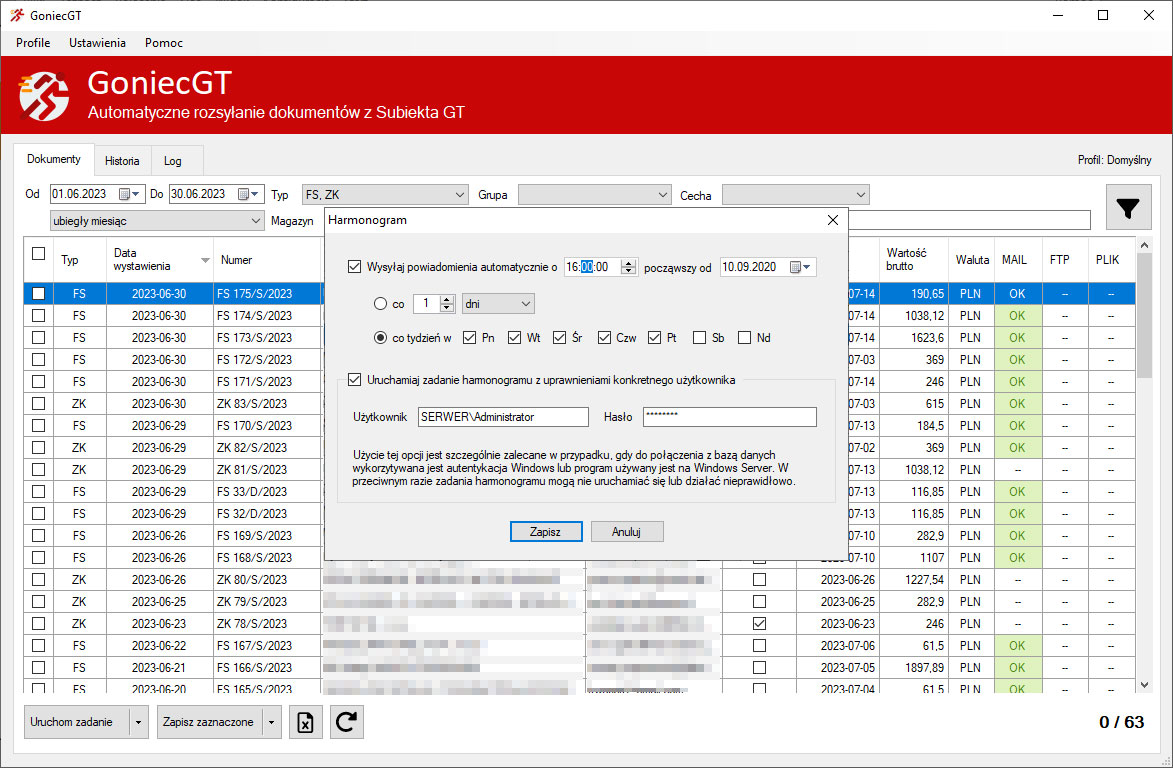Click the stepper arrows of the 'co' value
1173x768 pixels.
[447, 304]
